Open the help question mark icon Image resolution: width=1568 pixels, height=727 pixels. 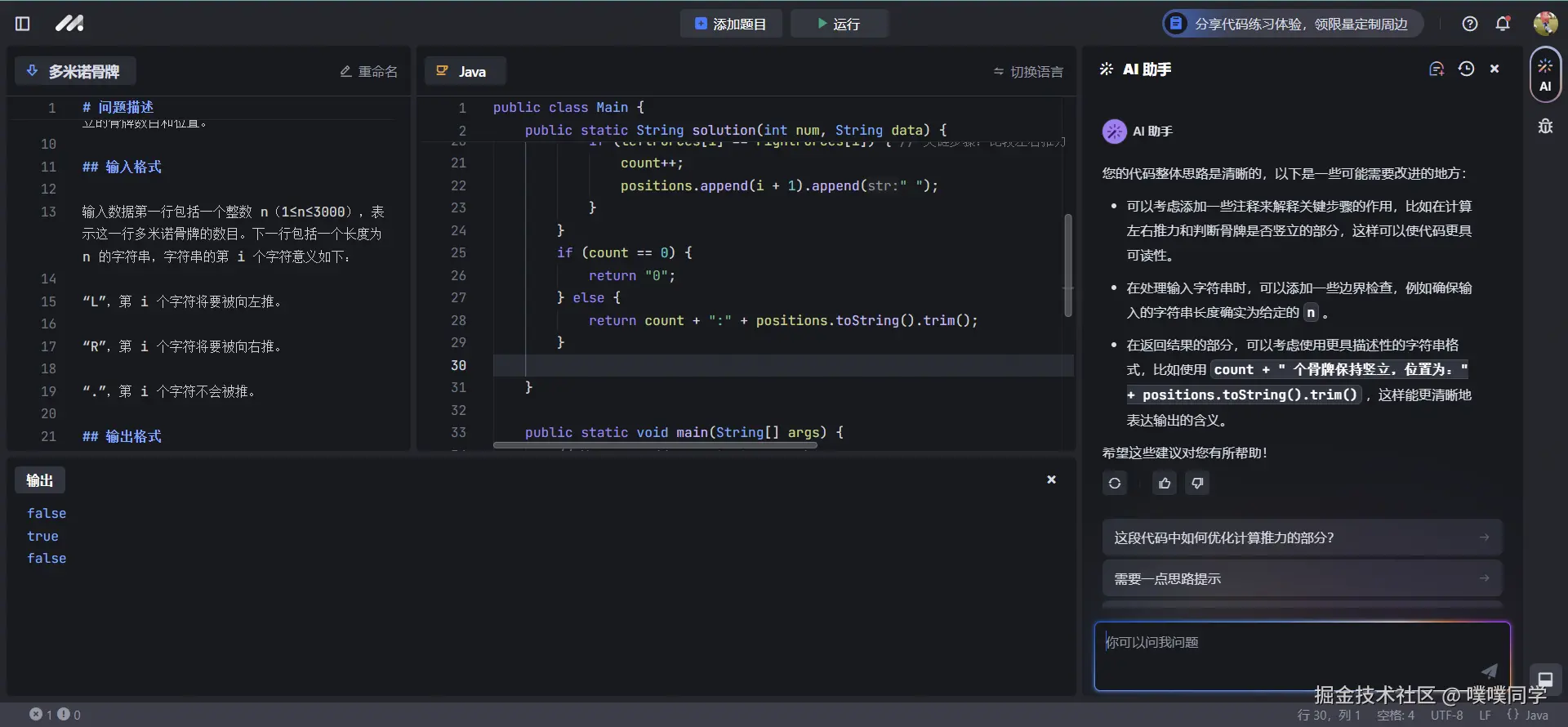[1469, 24]
